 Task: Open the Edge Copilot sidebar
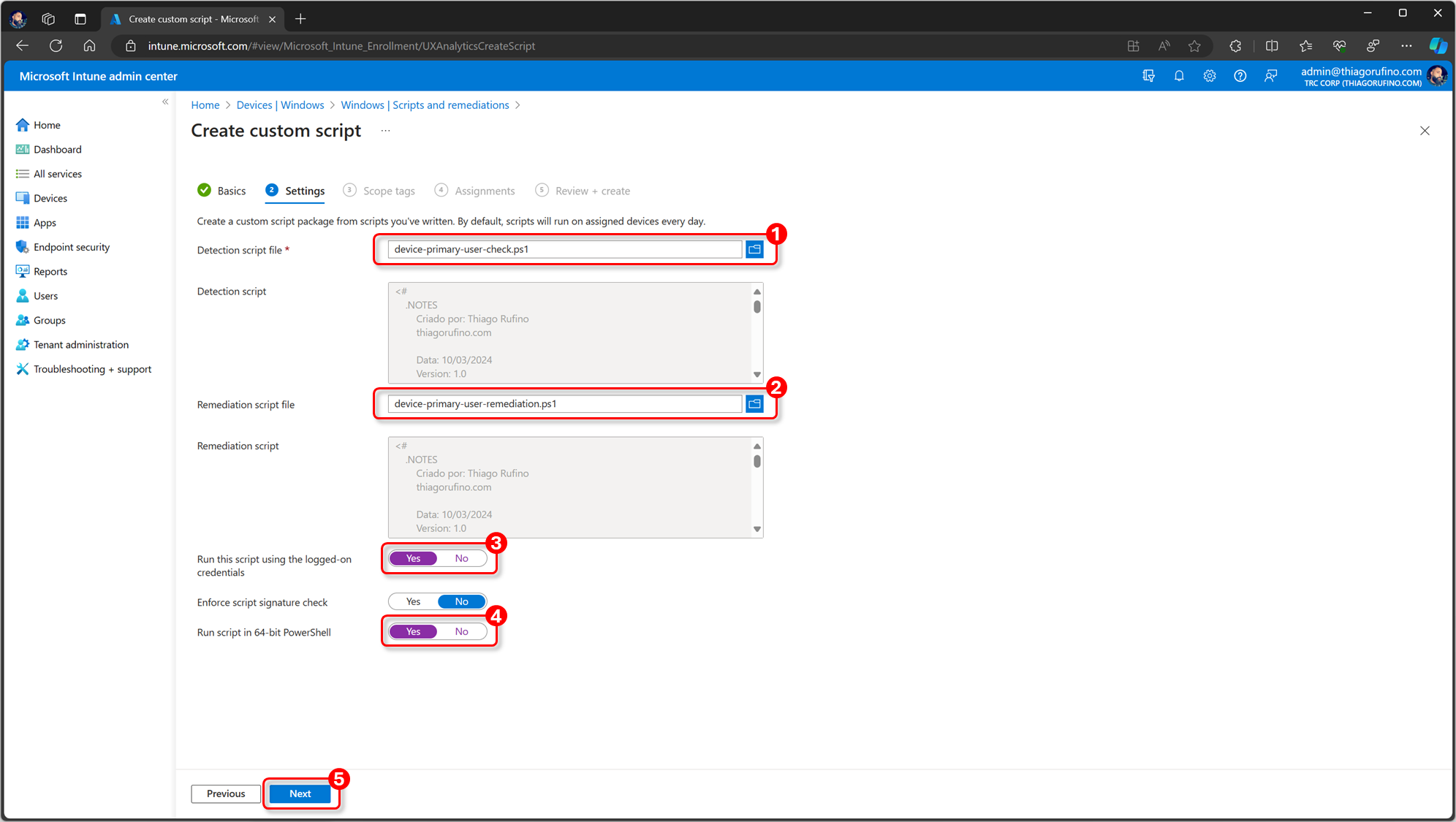[1438, 46]
